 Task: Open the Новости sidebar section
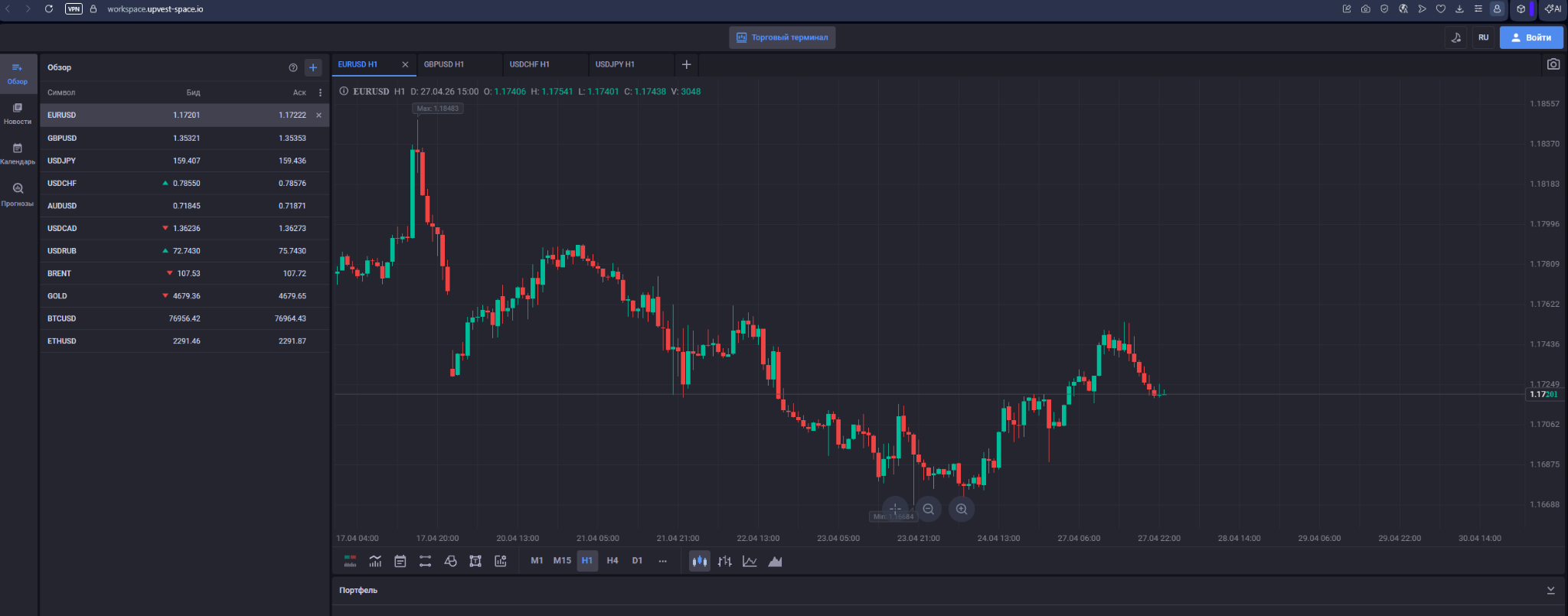[18, 114]
